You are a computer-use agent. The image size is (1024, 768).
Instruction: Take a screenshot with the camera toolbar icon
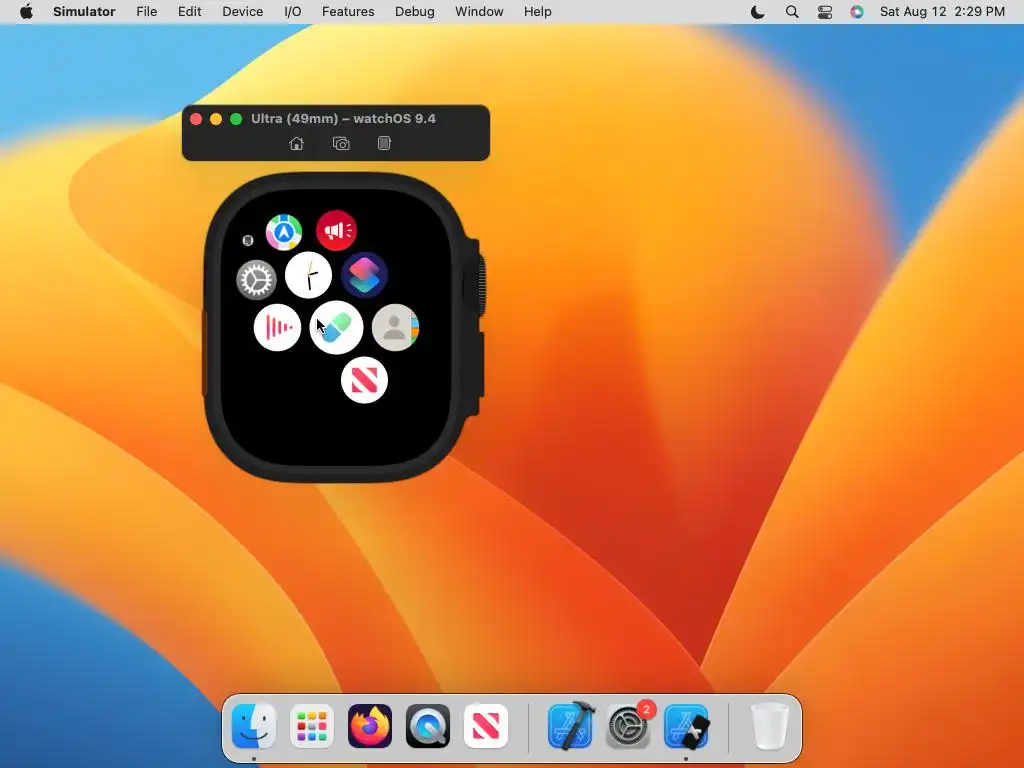click(x=341, y=144)
